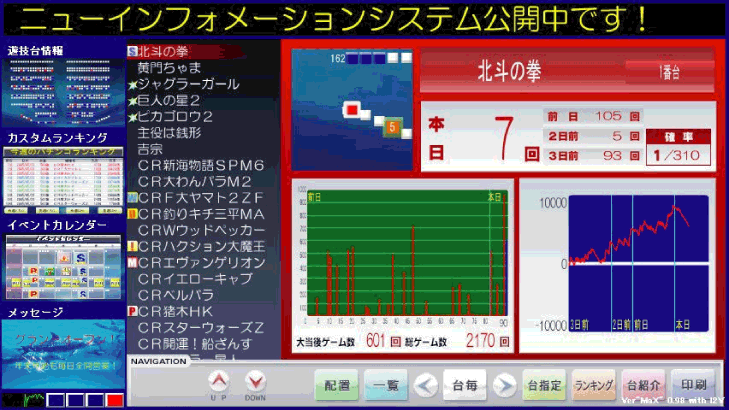Image resolution: width=729 pixels, height=410 pixels.
Task: Select CRスターウォーズZ in the list
Action: tap(201, 328)
